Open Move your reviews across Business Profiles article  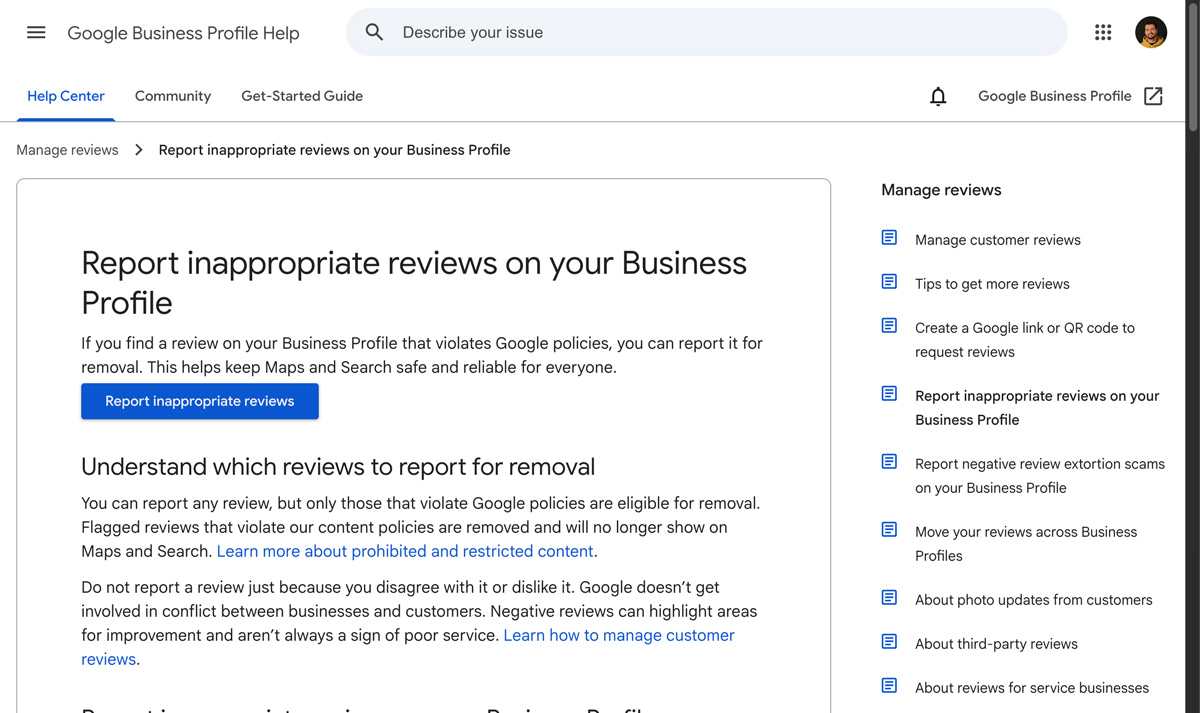[x=1026, y=544]
